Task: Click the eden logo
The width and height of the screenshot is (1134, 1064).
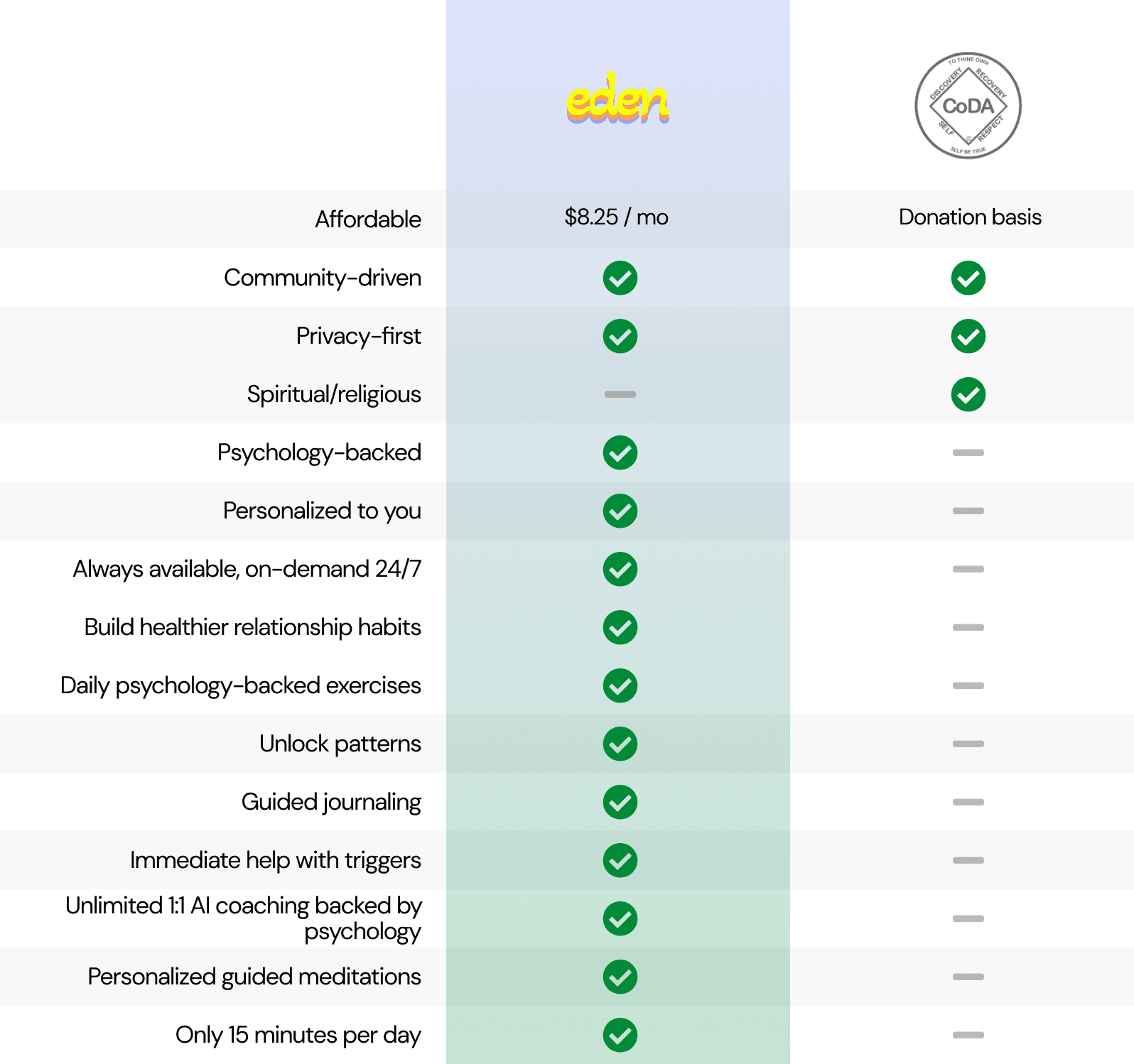Action: coord(617,99)
